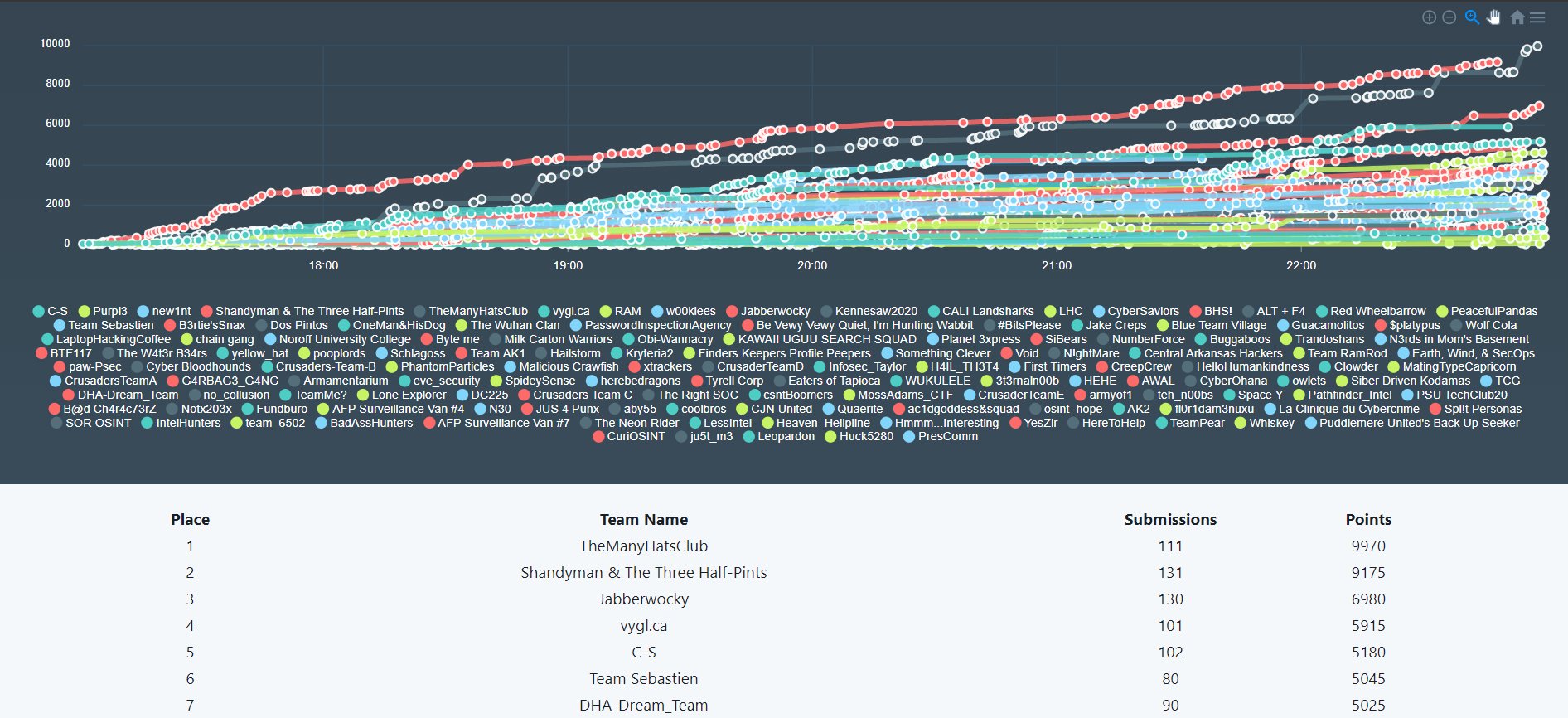This screenshot has width=1568, height=718.
Task: Click the CyberSaviors legend color dot
Action: click(1099, 311)
